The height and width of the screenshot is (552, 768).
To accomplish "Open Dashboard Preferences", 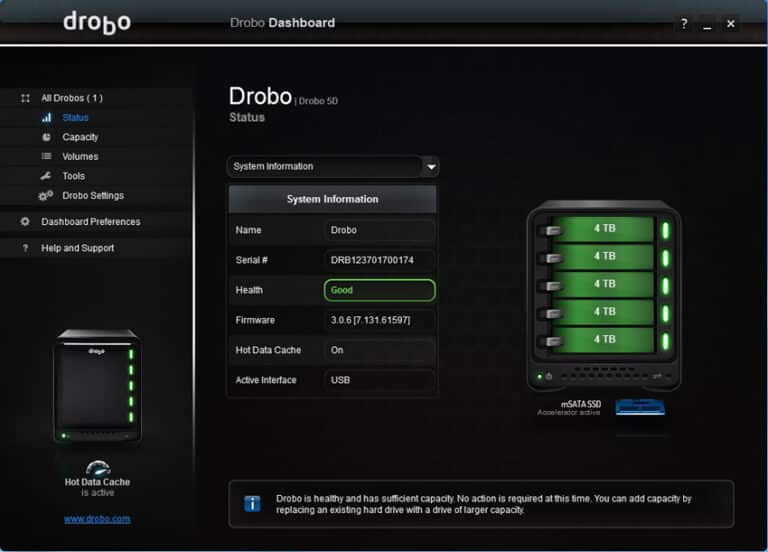I will tap(91, 222).
